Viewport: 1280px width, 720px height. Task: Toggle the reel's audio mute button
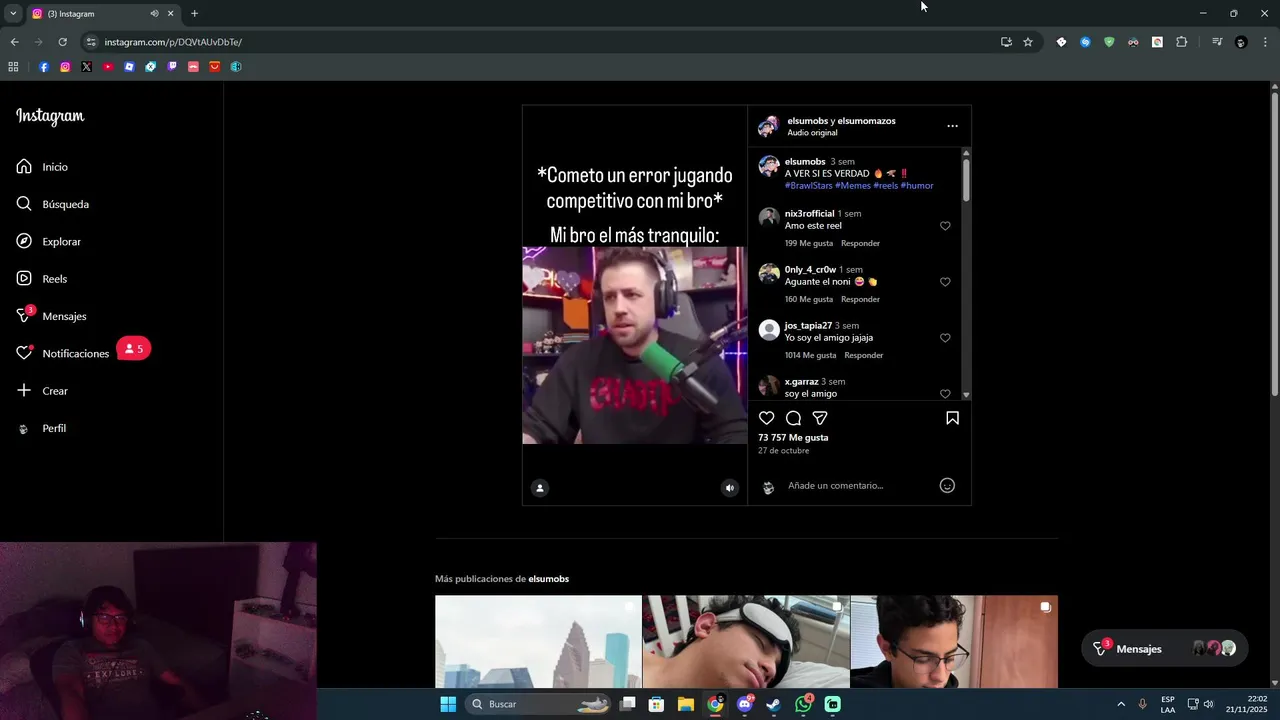729,488
